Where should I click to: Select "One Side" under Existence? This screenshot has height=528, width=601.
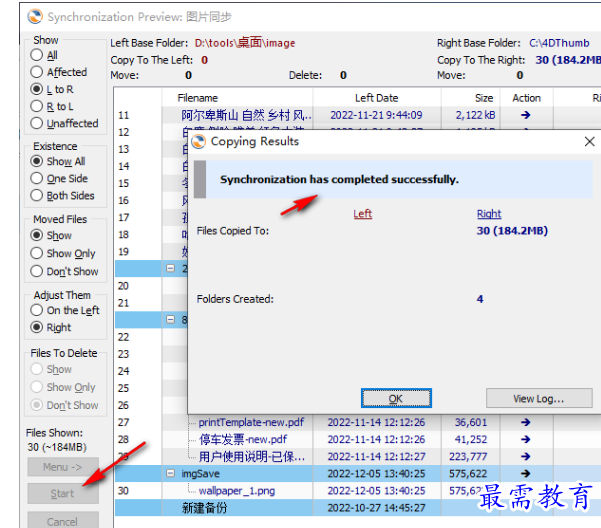point(37,179)
